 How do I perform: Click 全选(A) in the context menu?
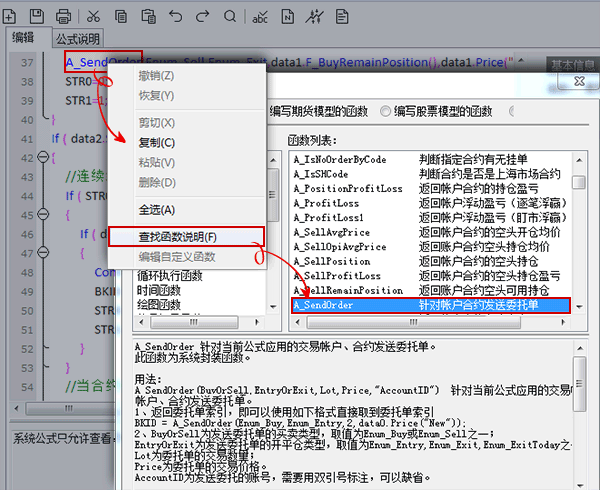coord(156,210)
